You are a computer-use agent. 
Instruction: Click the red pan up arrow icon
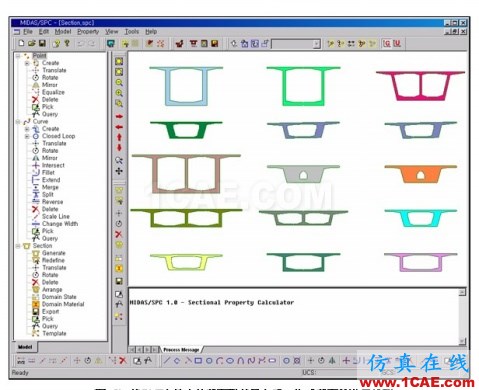click(x=119, y=137)
